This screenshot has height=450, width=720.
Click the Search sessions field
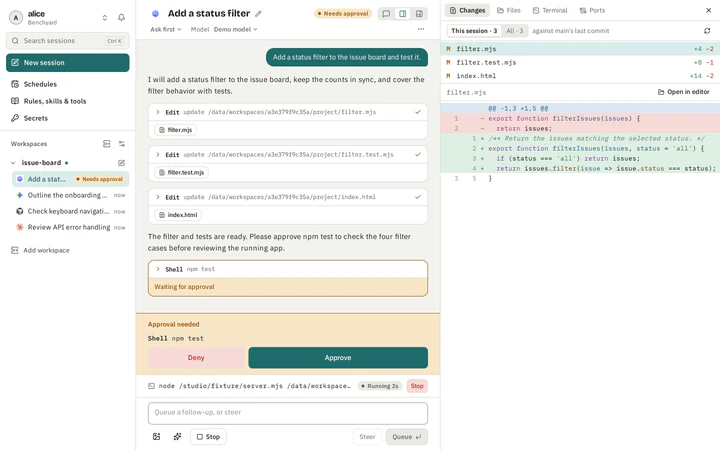click(68, 41)
